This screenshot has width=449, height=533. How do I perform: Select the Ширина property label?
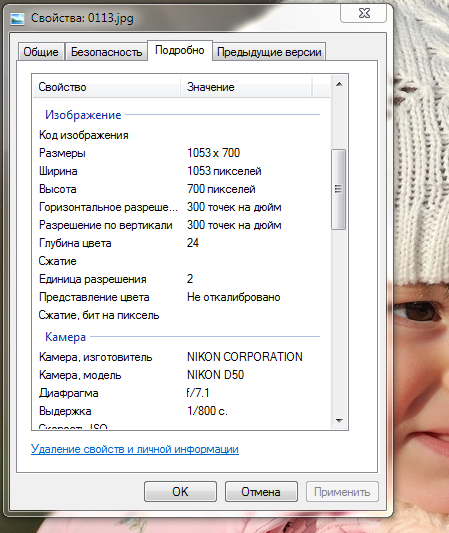coord(58,171)
